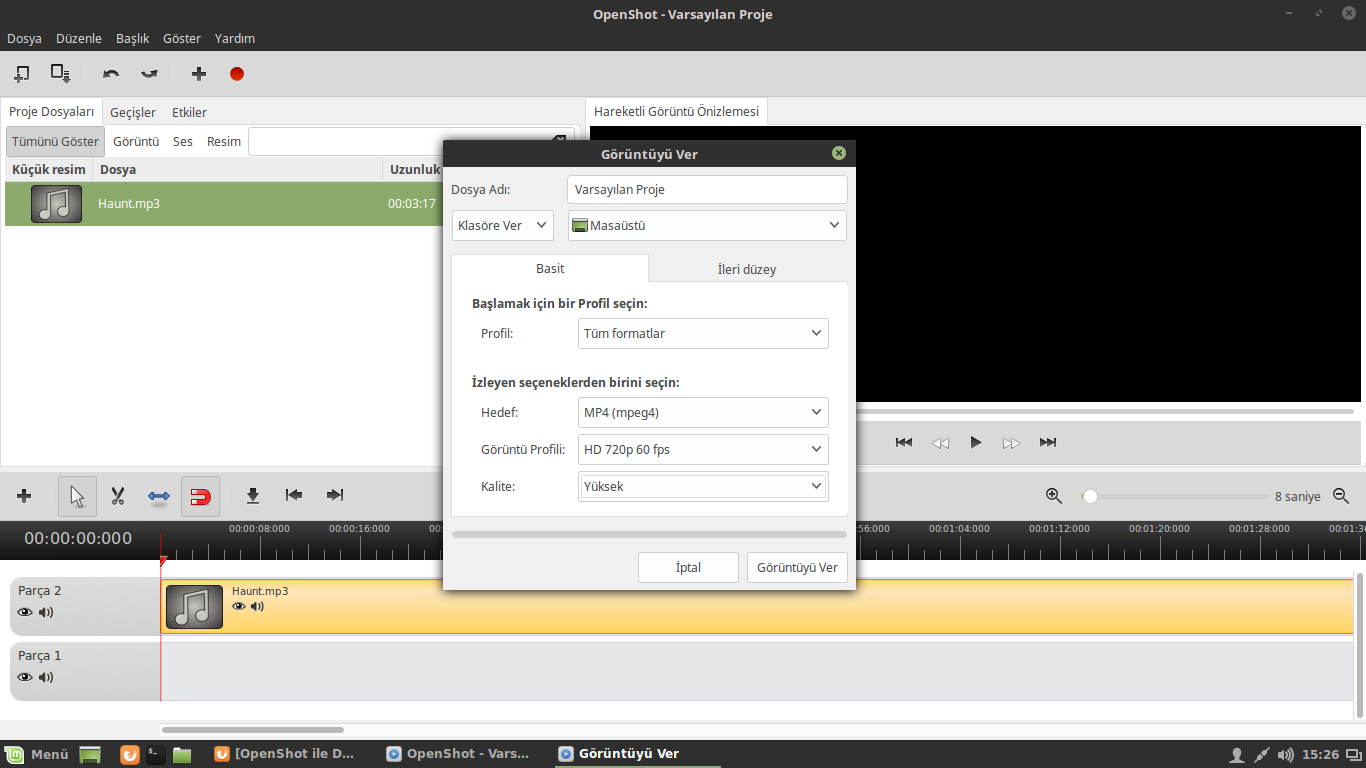Image resolution: width=1366 pixels, height=768 pixels.
Task: Toggle eye icon on Haunt.mp3 timeline clip
Action: [239, 606]
